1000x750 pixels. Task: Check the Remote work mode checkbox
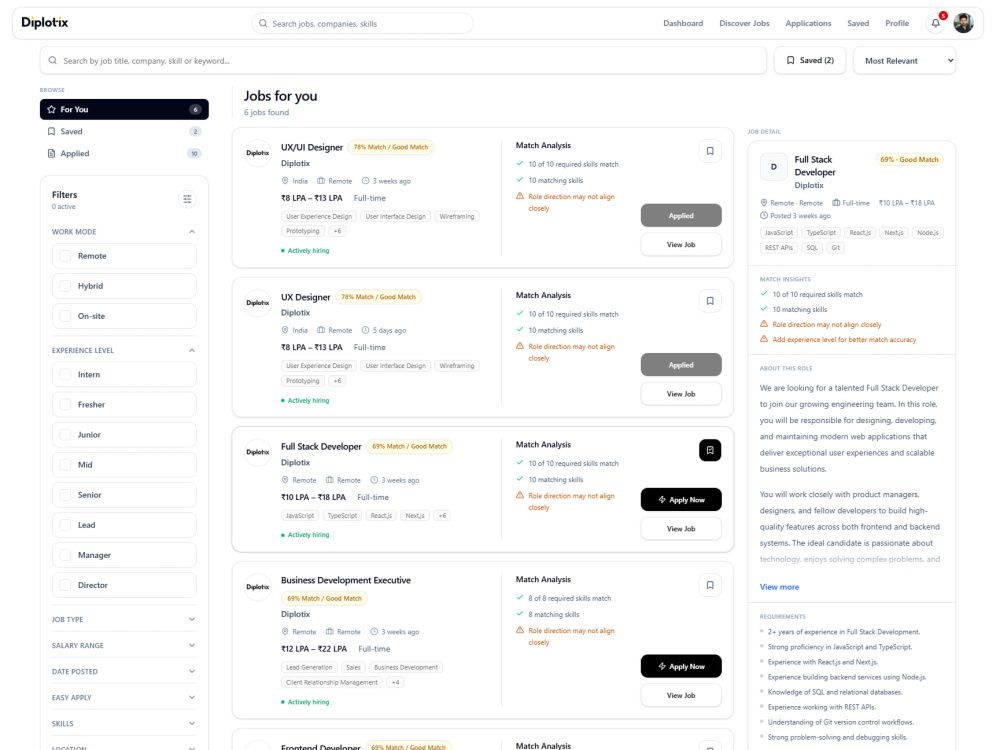coord(65,256)
